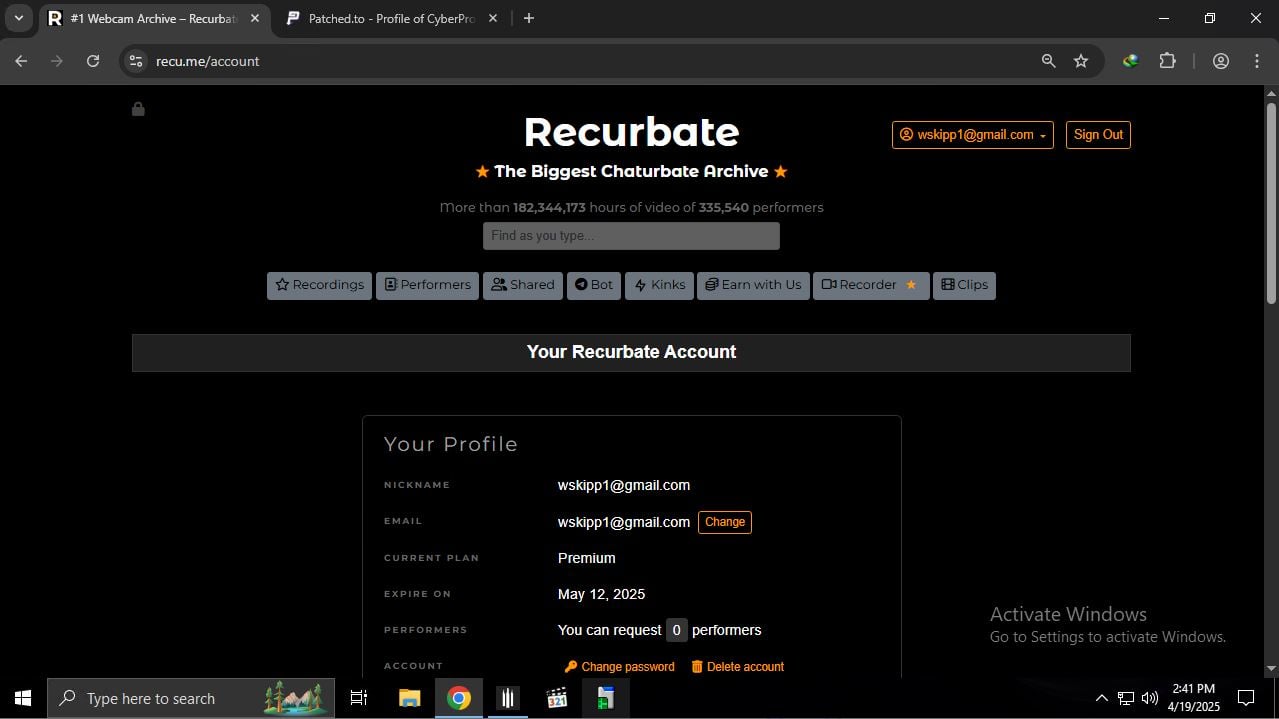
Task: Open Chrome's three-dot menu
Action: coord(1257,61)
